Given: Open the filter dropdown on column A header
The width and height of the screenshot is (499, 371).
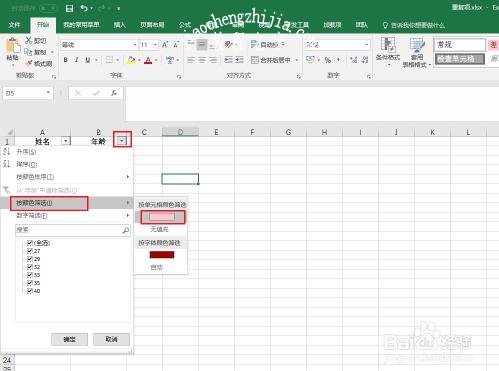Looking at the screenshot, I should click(66, 141).
